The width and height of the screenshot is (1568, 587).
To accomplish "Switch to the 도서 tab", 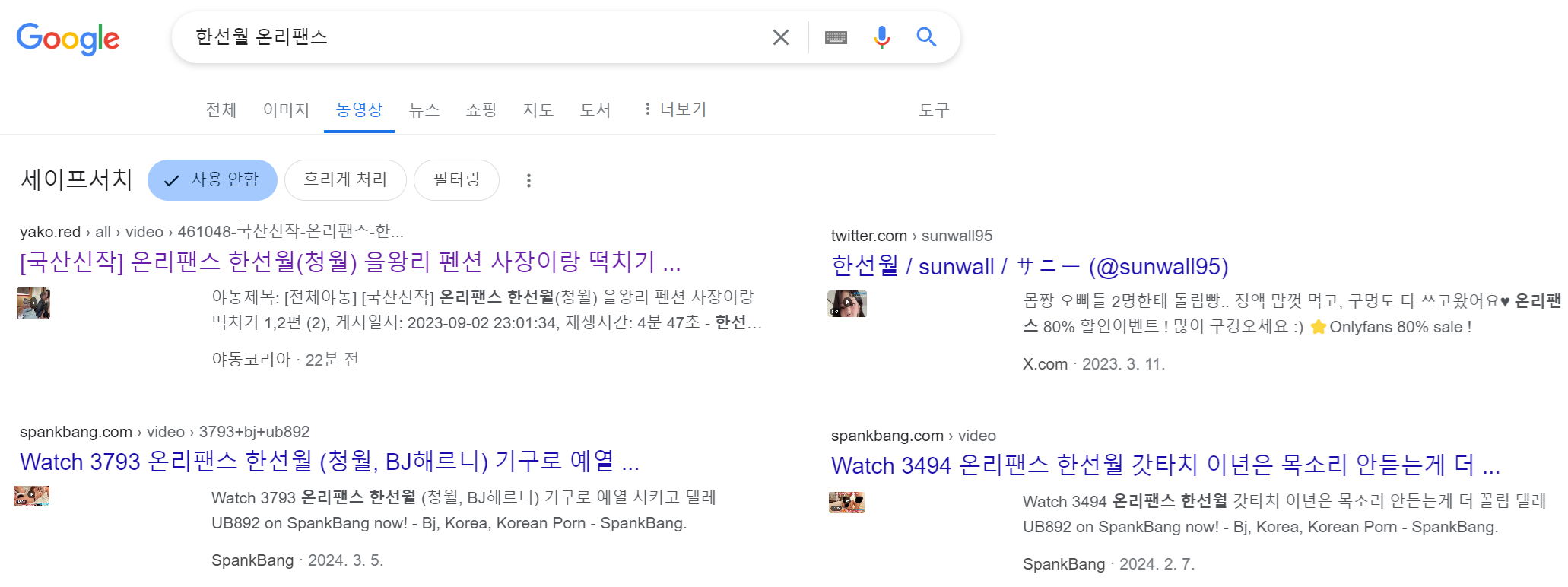I will pos(595,110).
